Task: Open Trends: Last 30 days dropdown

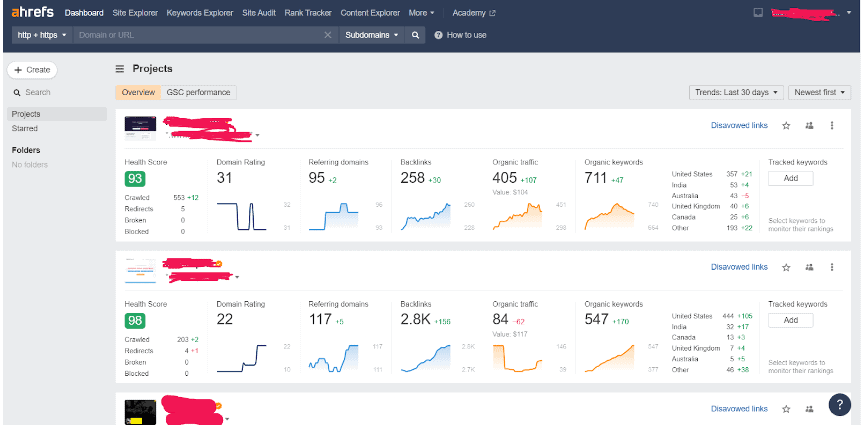Action: (735, 92)
